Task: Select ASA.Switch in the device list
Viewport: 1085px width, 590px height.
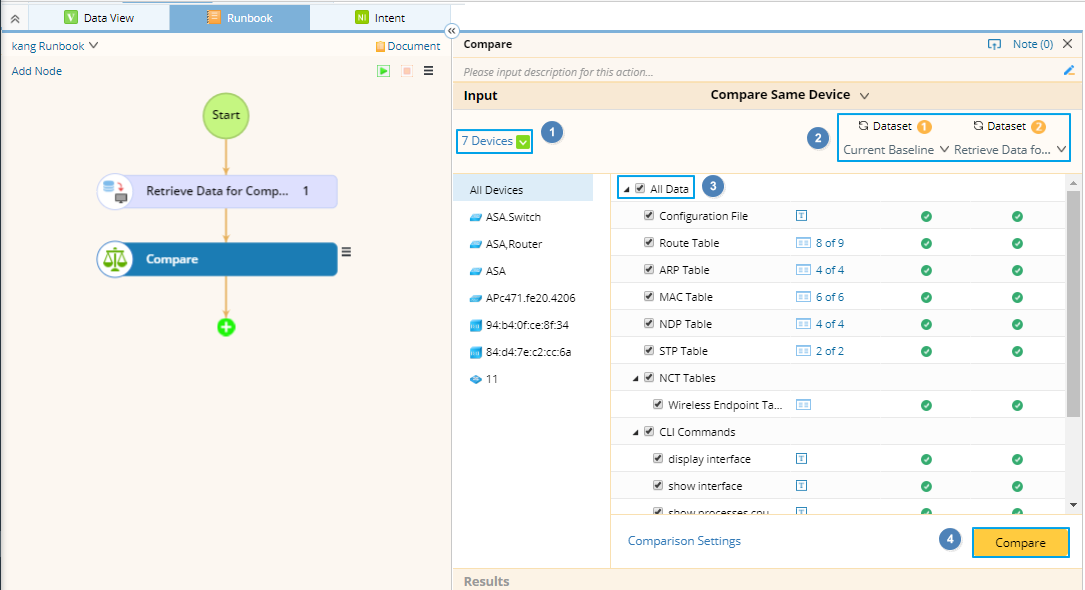Action: (515, 216)
